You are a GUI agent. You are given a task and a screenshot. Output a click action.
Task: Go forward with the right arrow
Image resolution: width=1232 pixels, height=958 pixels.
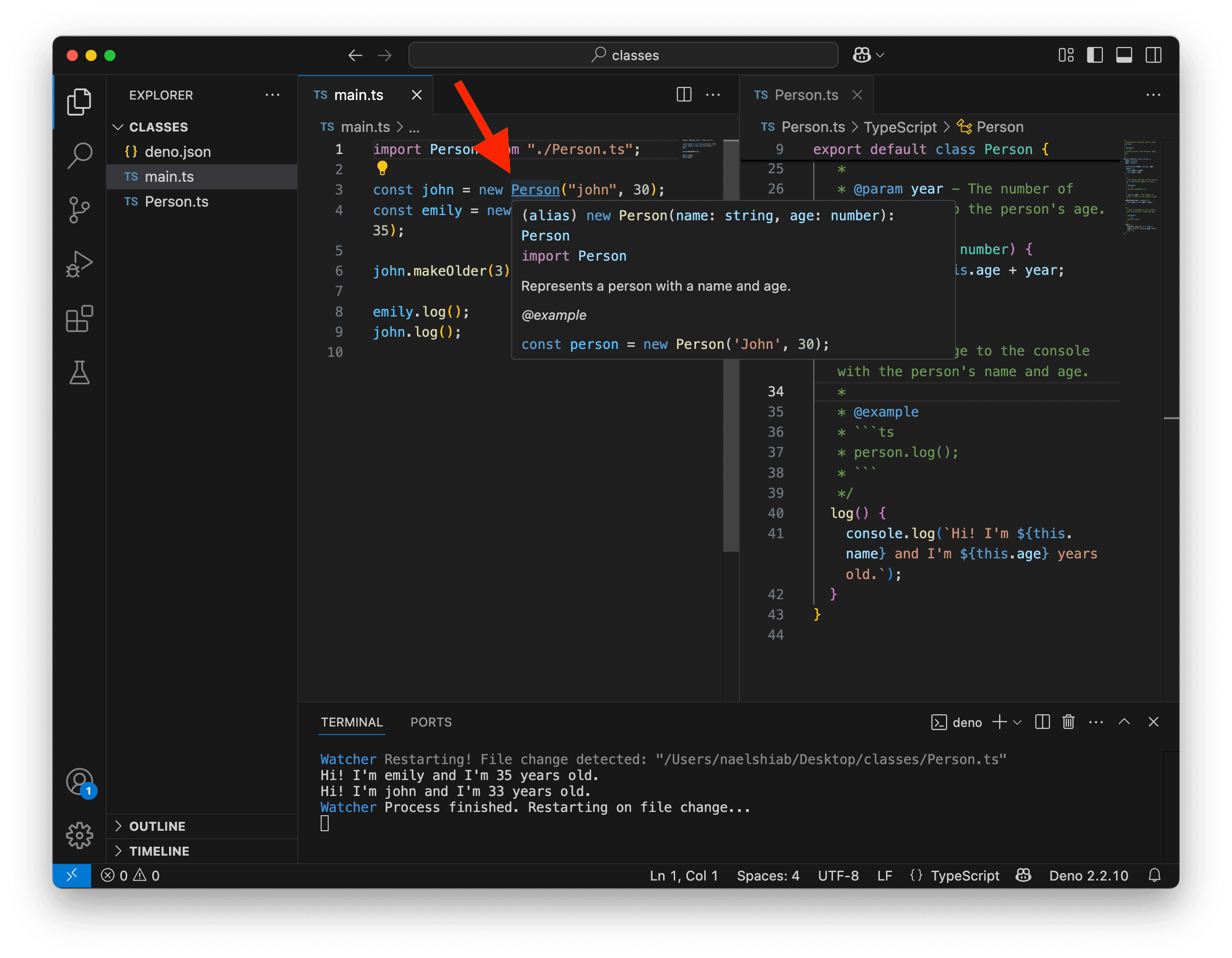coord(385,55)
